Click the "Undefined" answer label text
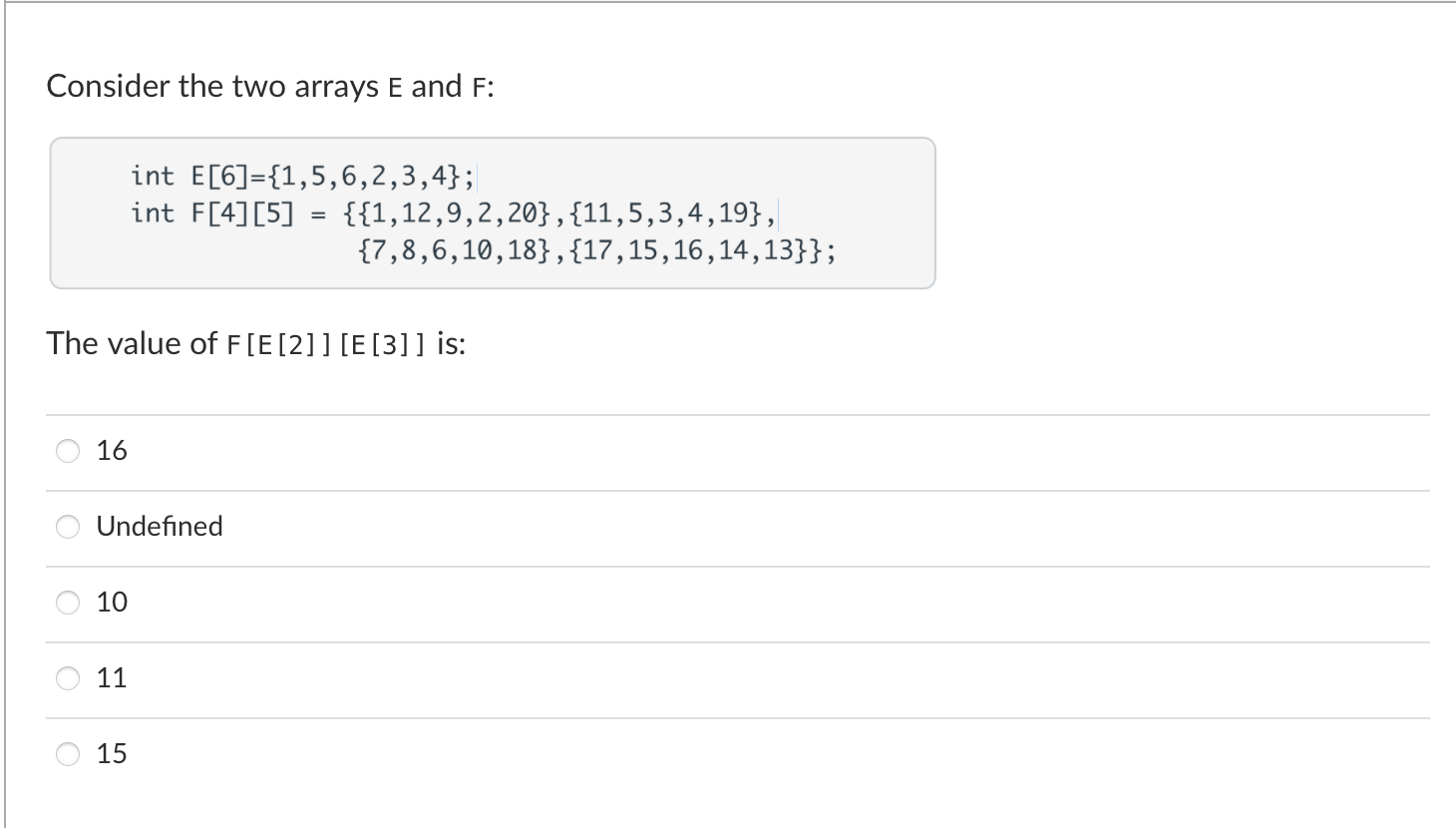The height and width of the screenshot is (828, 1456). pos(160,526)
